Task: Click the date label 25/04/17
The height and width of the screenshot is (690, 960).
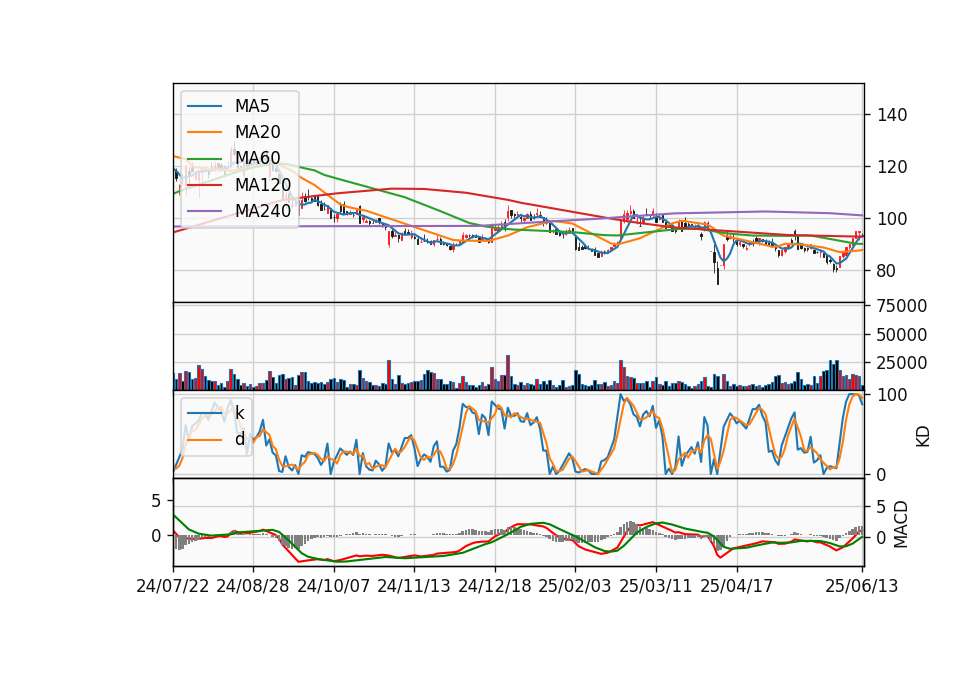Action: click(737, 586)
